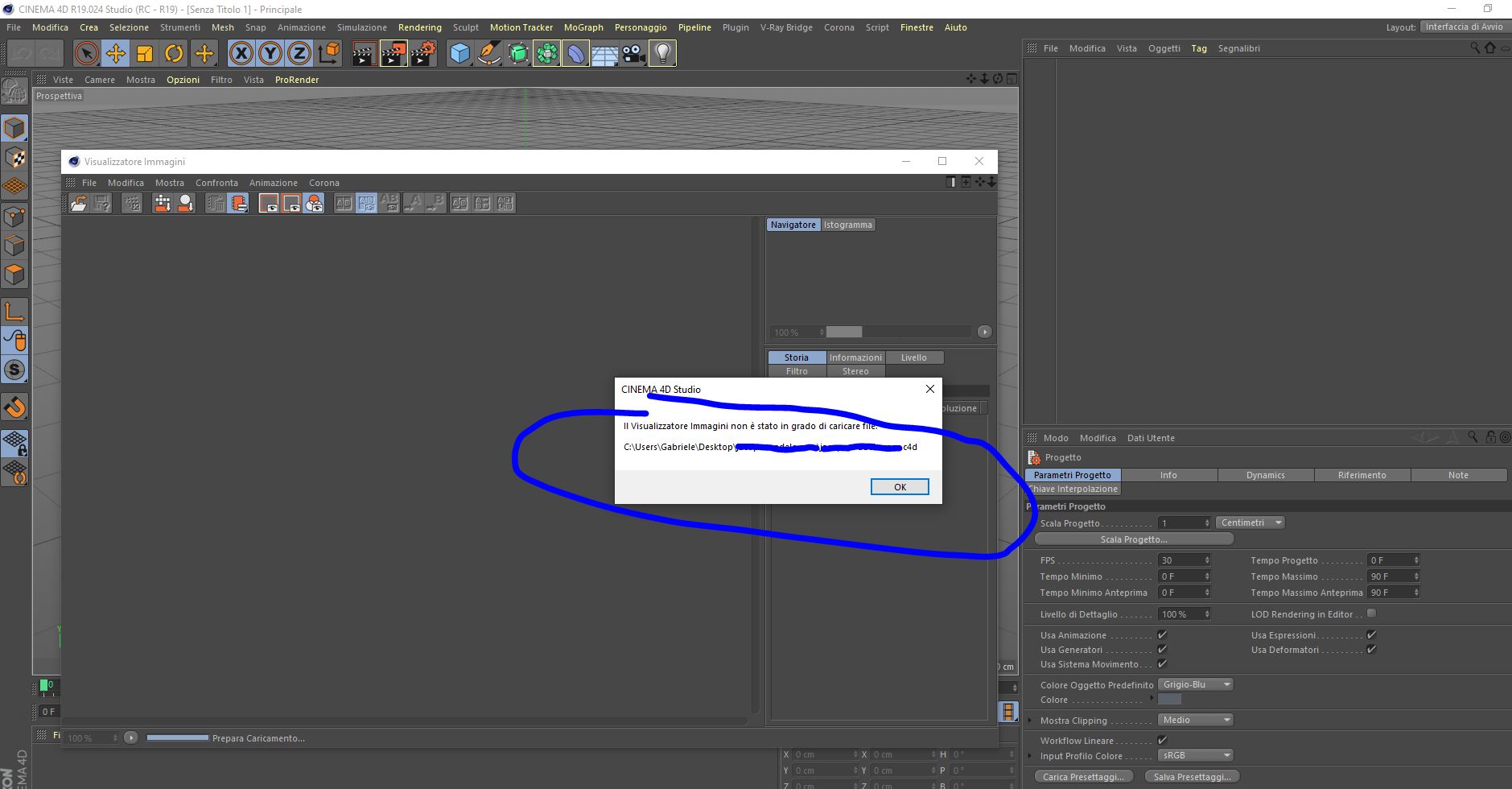Select the Move tool
1512x789 pixels.
pyautogui.click(x=116, y=54)
